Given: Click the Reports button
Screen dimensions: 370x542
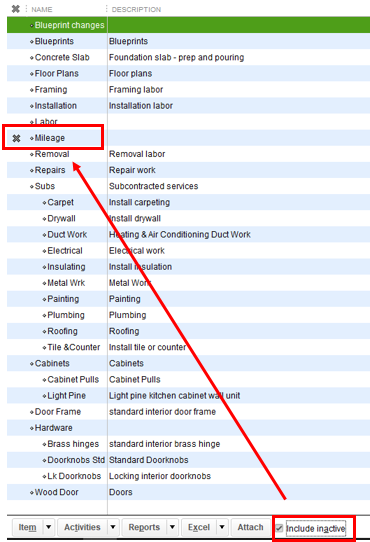Looking at the screenshot, I should point(144,527).
